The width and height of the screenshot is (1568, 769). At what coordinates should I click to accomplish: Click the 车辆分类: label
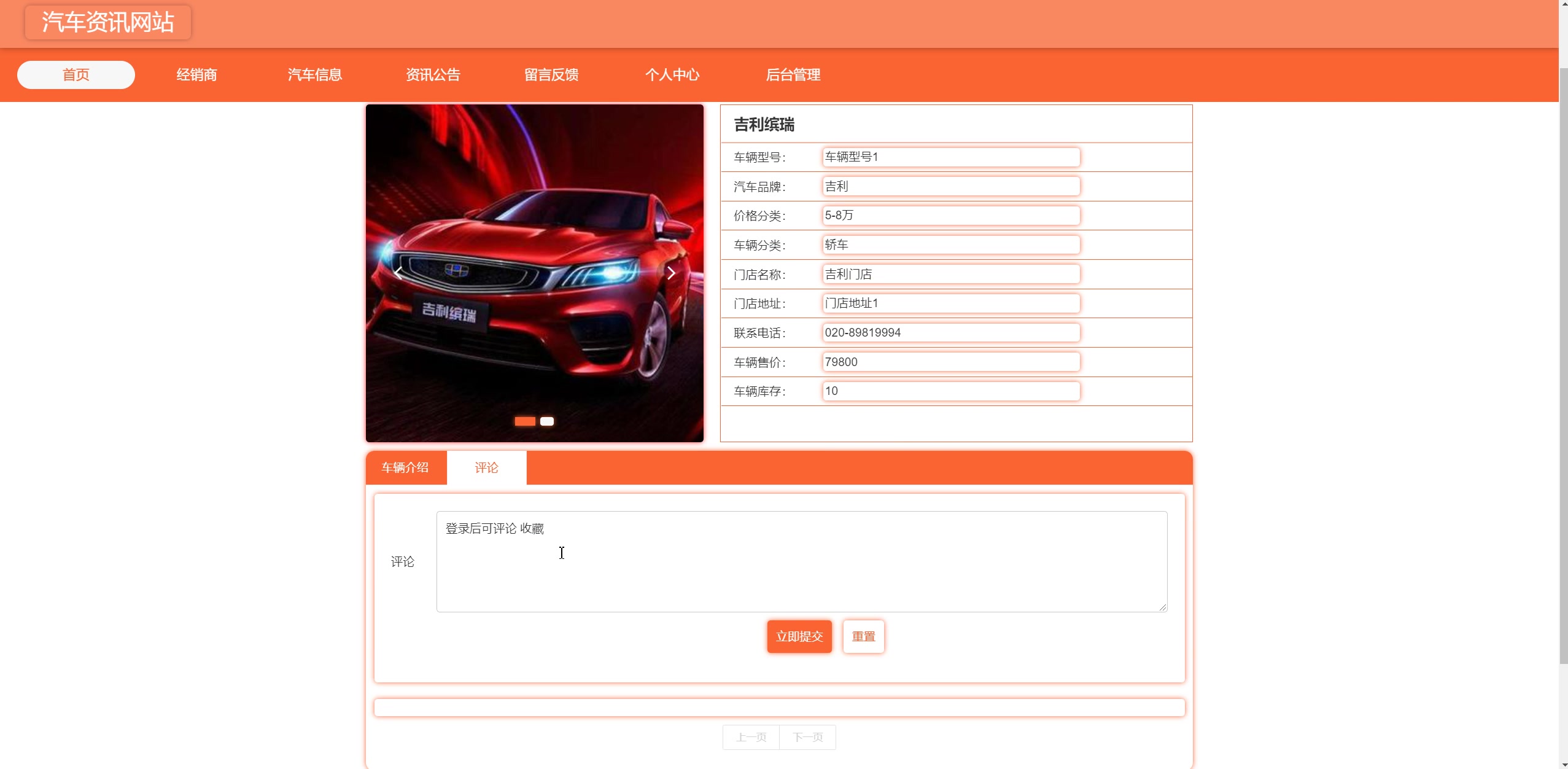pyautogui.click(x=760, y=245)
